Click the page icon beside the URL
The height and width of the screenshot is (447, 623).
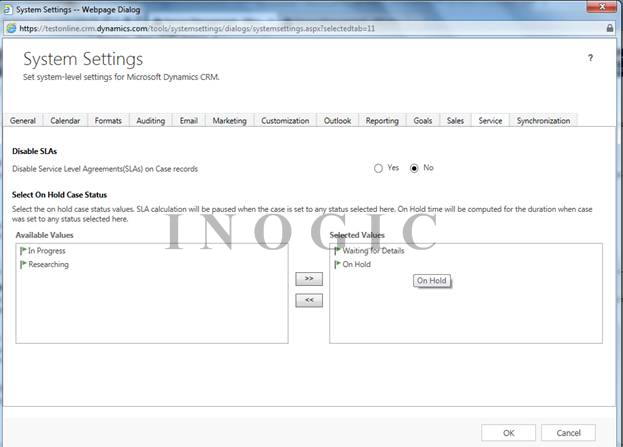(x=12, y=28)
